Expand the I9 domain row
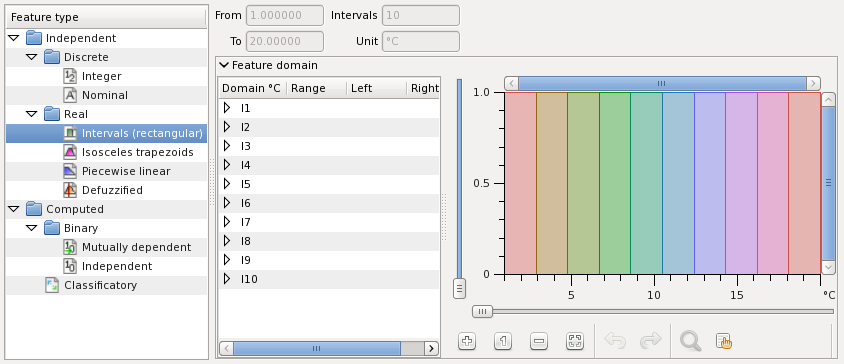Screen dimensions: 844x364 pyautogui.click(x=227, y=260)
